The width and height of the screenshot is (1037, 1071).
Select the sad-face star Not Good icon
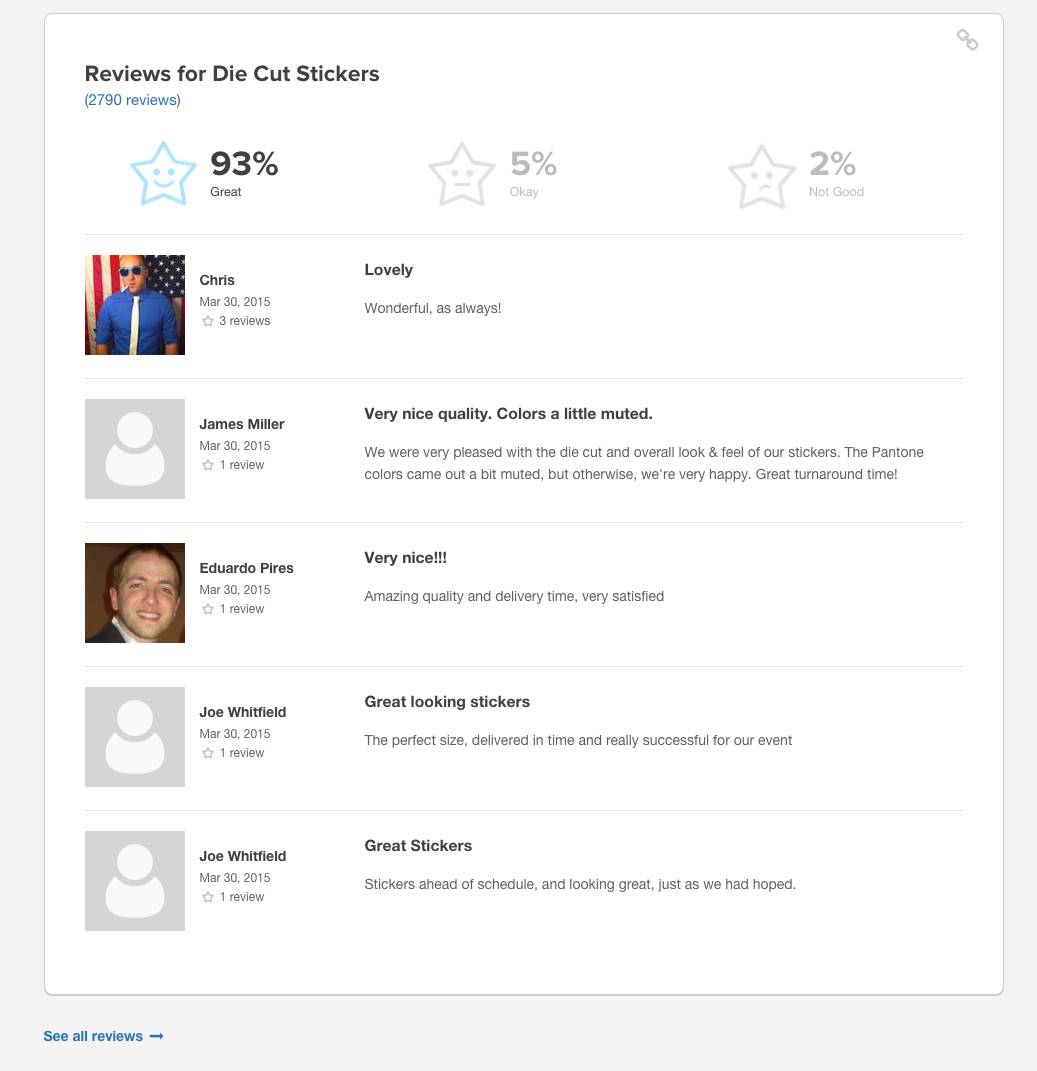coord(761,176)
